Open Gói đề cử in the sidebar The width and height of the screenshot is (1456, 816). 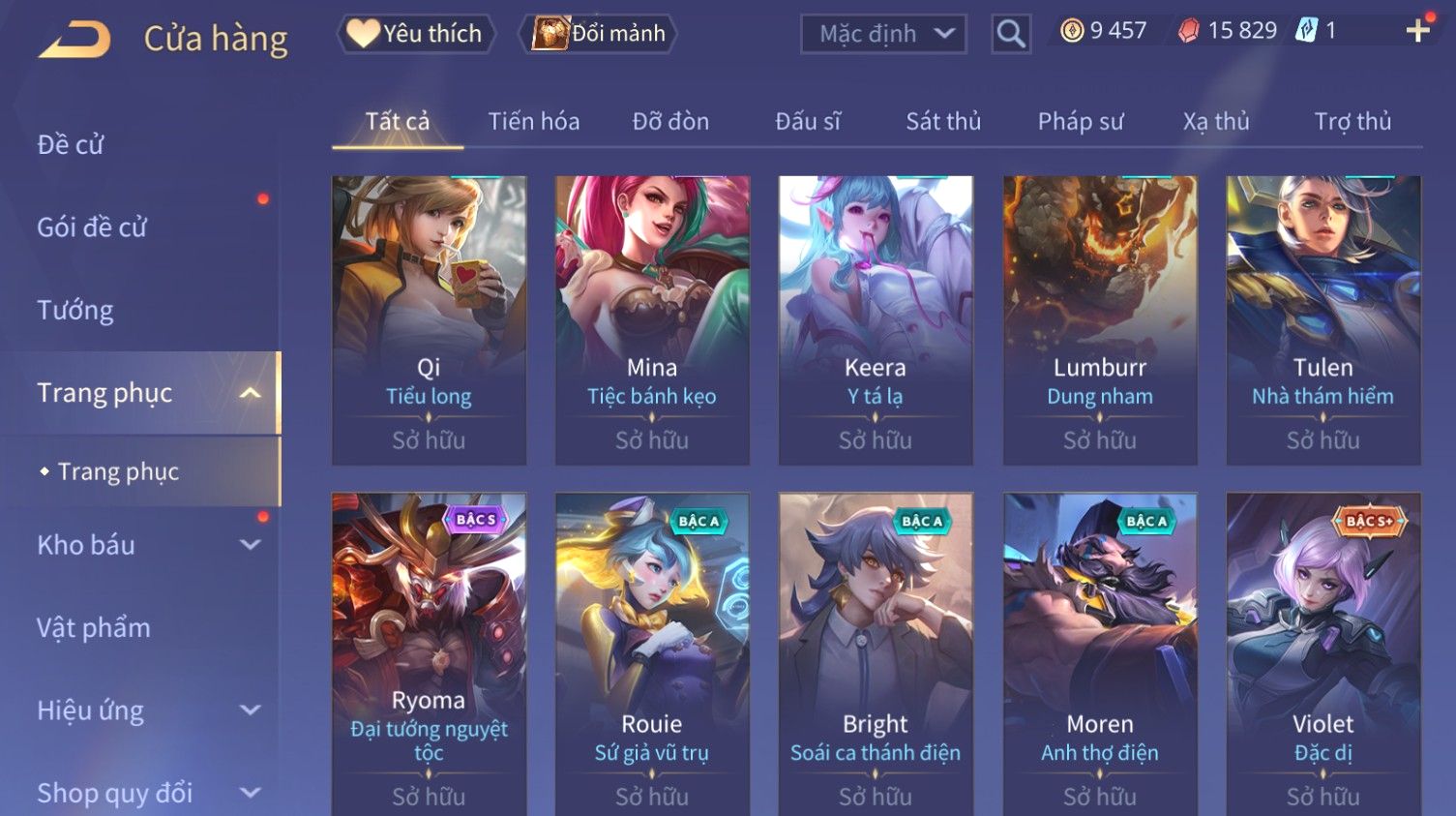click(x=92, y=227)
